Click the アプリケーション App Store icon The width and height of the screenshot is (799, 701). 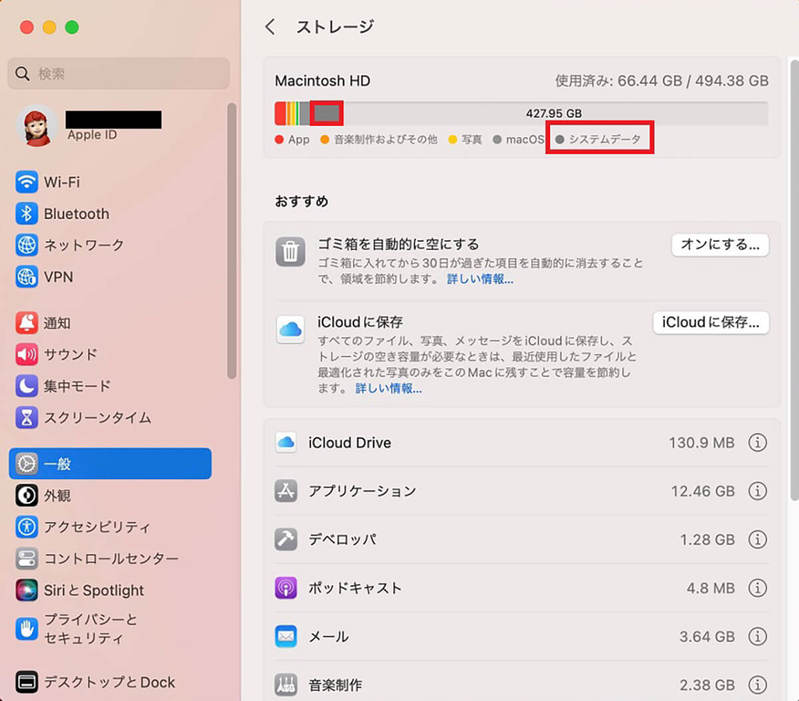pos(286,491)
